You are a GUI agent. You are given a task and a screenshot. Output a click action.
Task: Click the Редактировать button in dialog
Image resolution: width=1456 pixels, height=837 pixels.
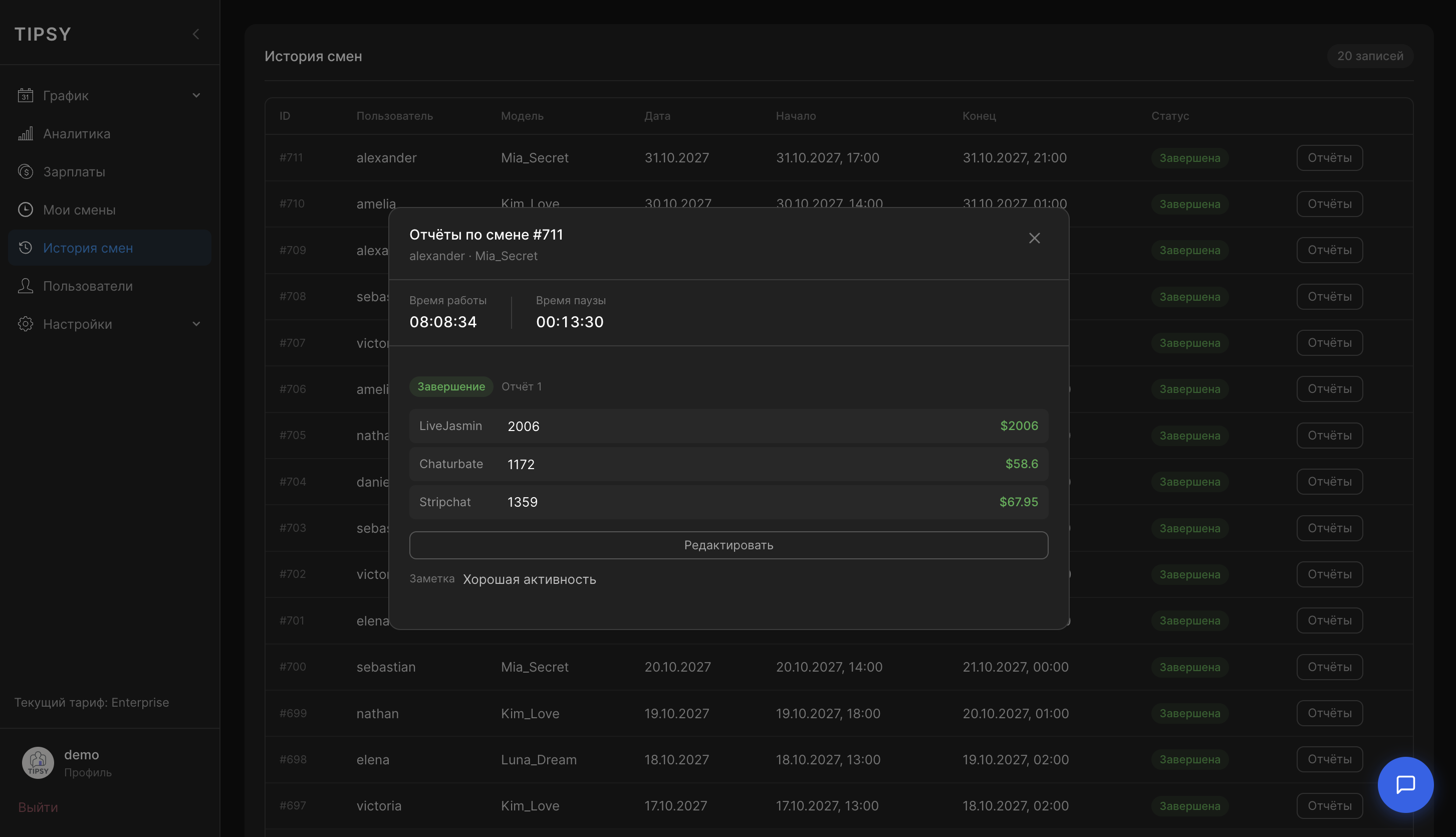(729, 545)
